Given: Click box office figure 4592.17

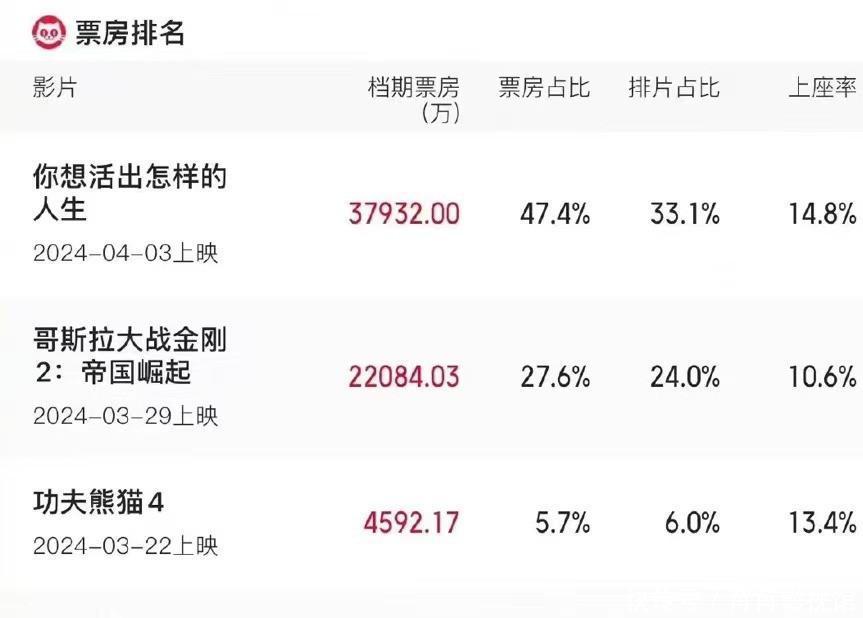Looking at the screenshot, I should point(411,522).
